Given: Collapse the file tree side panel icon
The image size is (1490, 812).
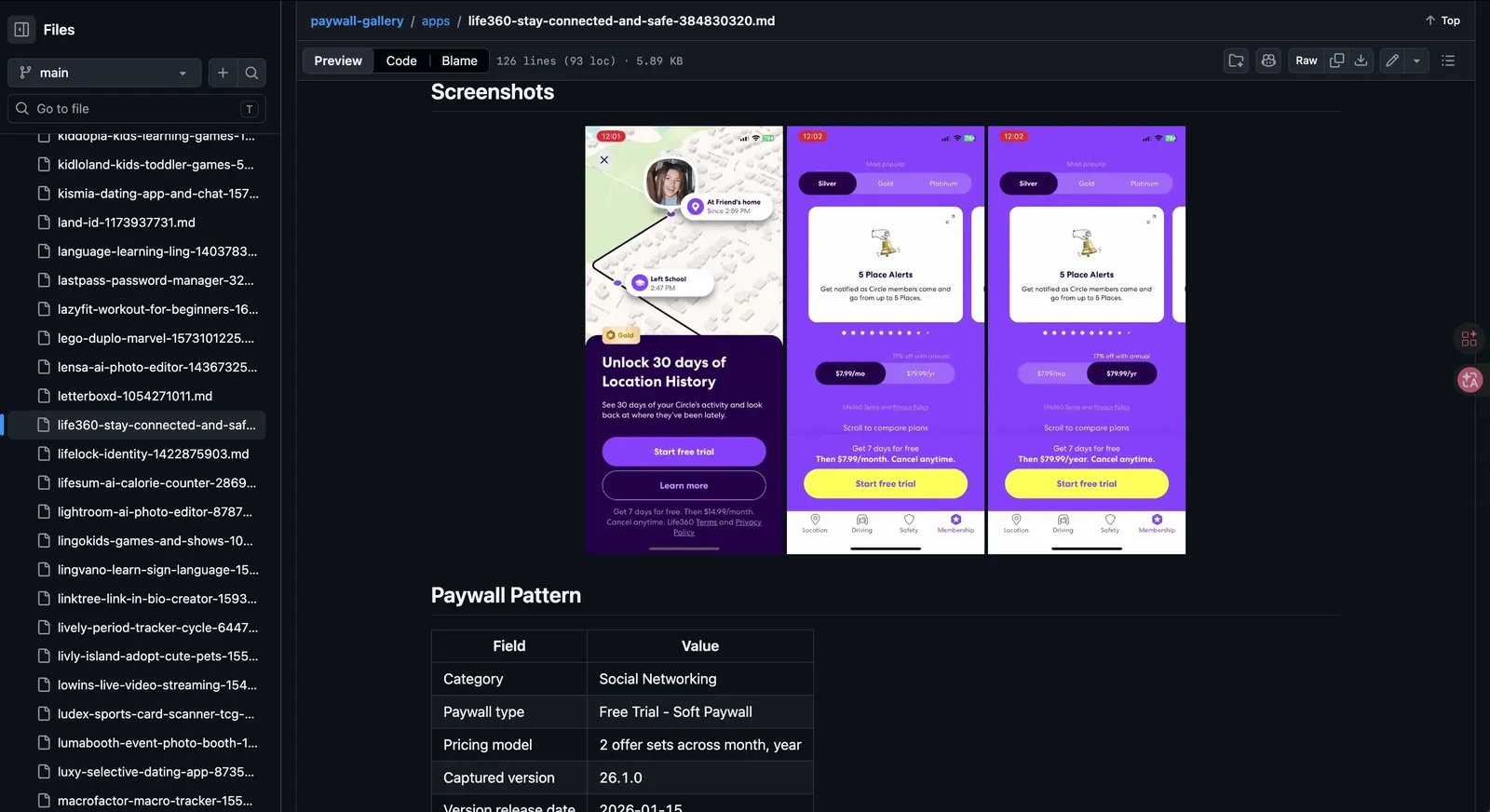Looking at the screenshot, I should pyautogui.click(x=21, y=30).
